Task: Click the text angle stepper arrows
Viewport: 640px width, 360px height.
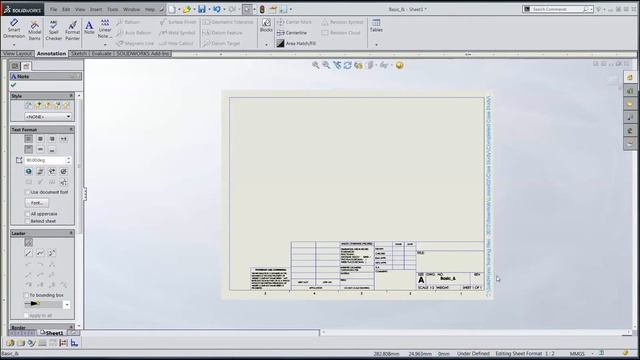Action: click(69, 160)
